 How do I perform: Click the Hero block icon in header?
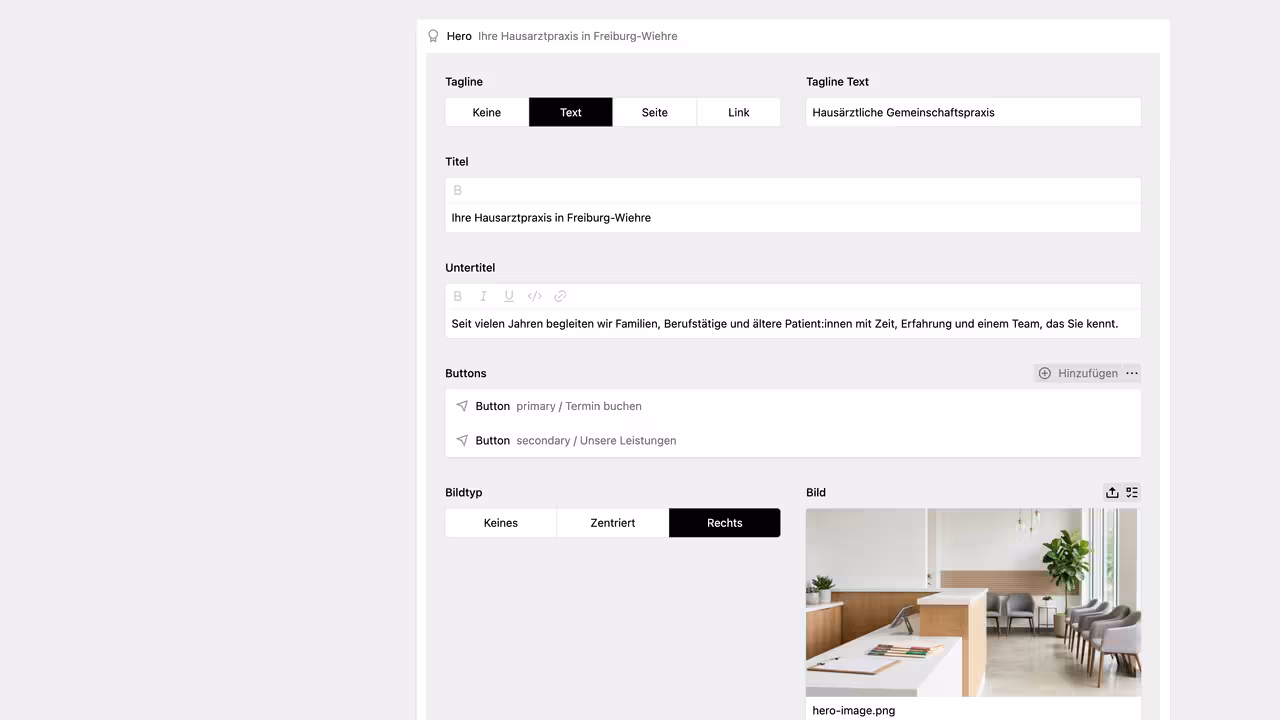(x=433, y=36)
